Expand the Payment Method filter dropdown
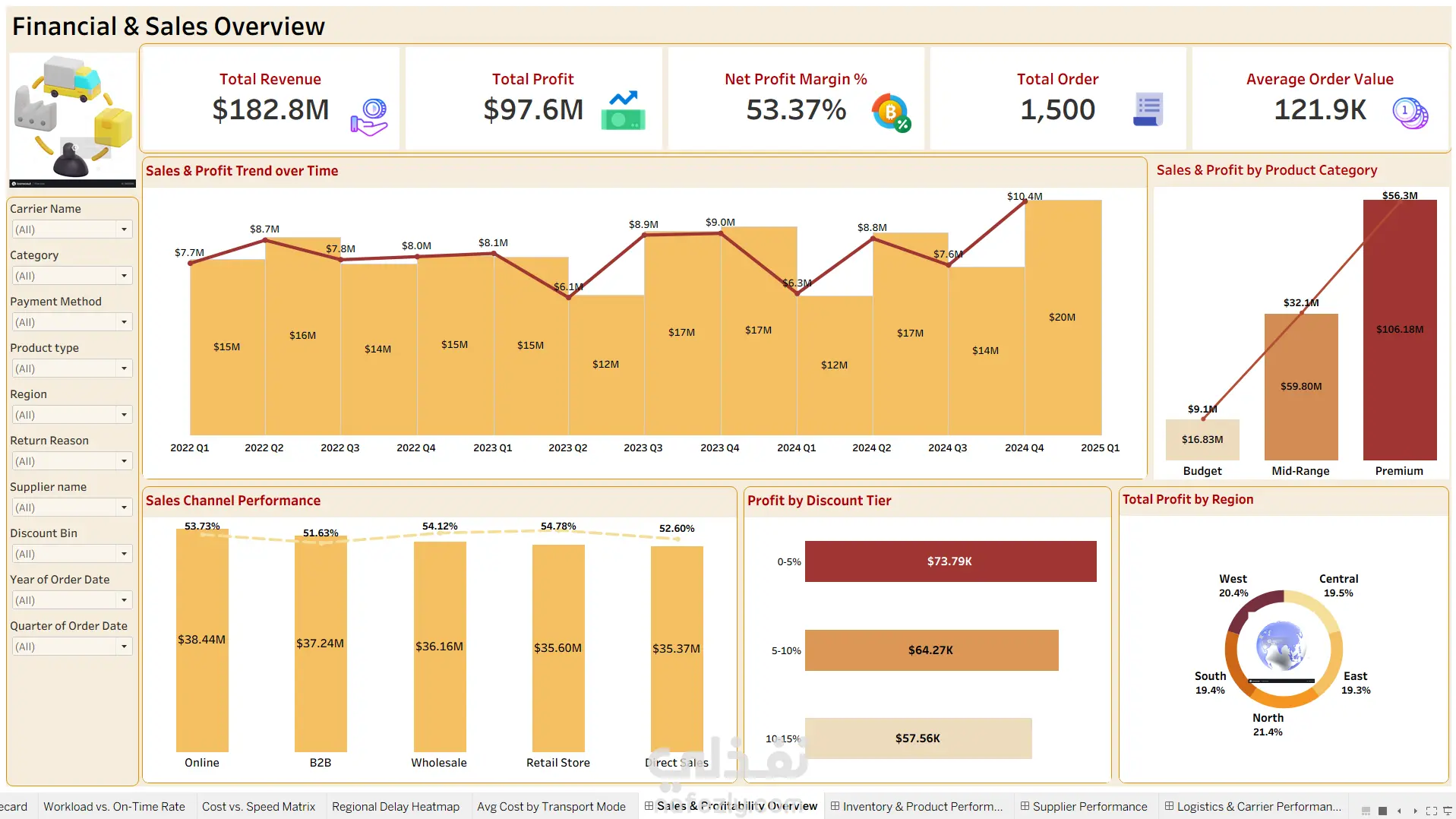This screenshot has height=819, width=1456. [72, 322]
